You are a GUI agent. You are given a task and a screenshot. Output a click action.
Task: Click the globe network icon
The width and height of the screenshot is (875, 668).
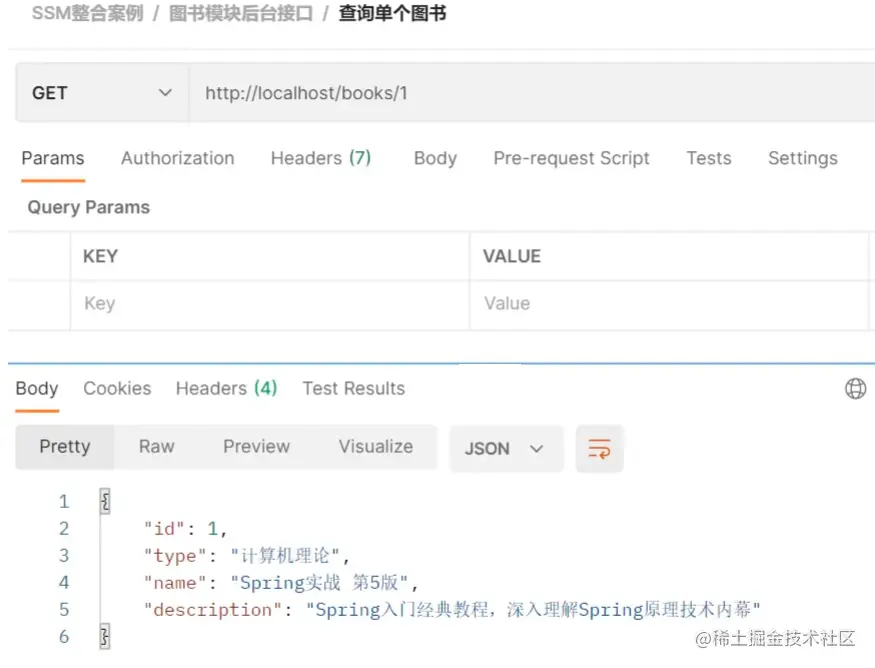tap(855, 389)
